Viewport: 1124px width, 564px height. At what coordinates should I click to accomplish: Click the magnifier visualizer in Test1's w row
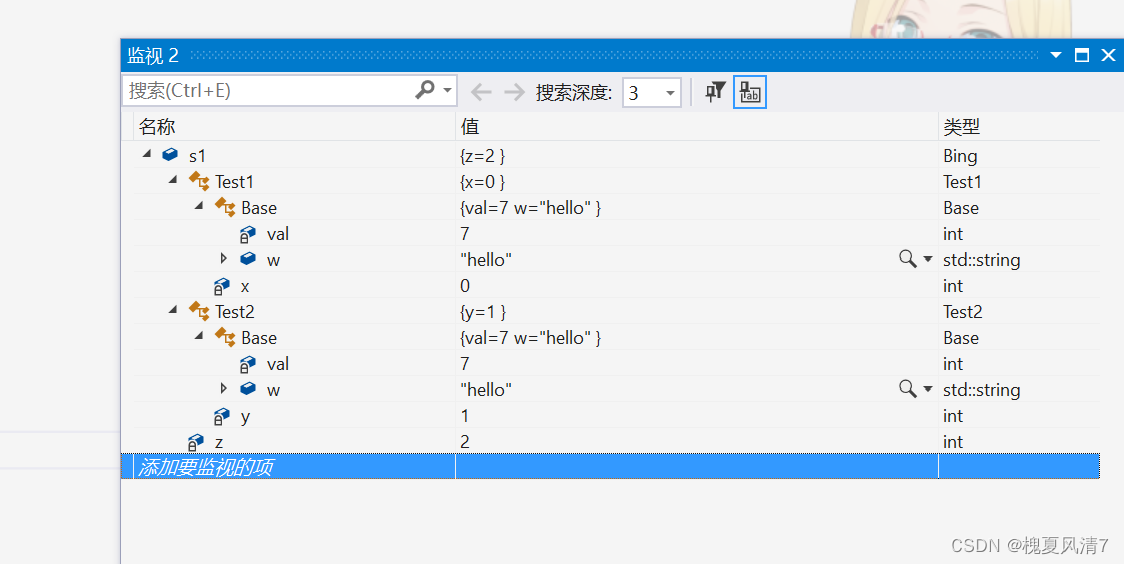click(x=908, y=259)
